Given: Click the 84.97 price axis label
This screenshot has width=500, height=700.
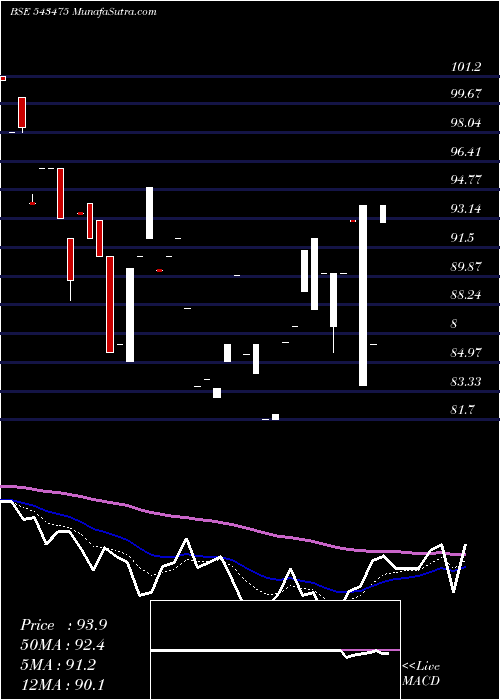Looking at the screenshot, I should 466,353.
